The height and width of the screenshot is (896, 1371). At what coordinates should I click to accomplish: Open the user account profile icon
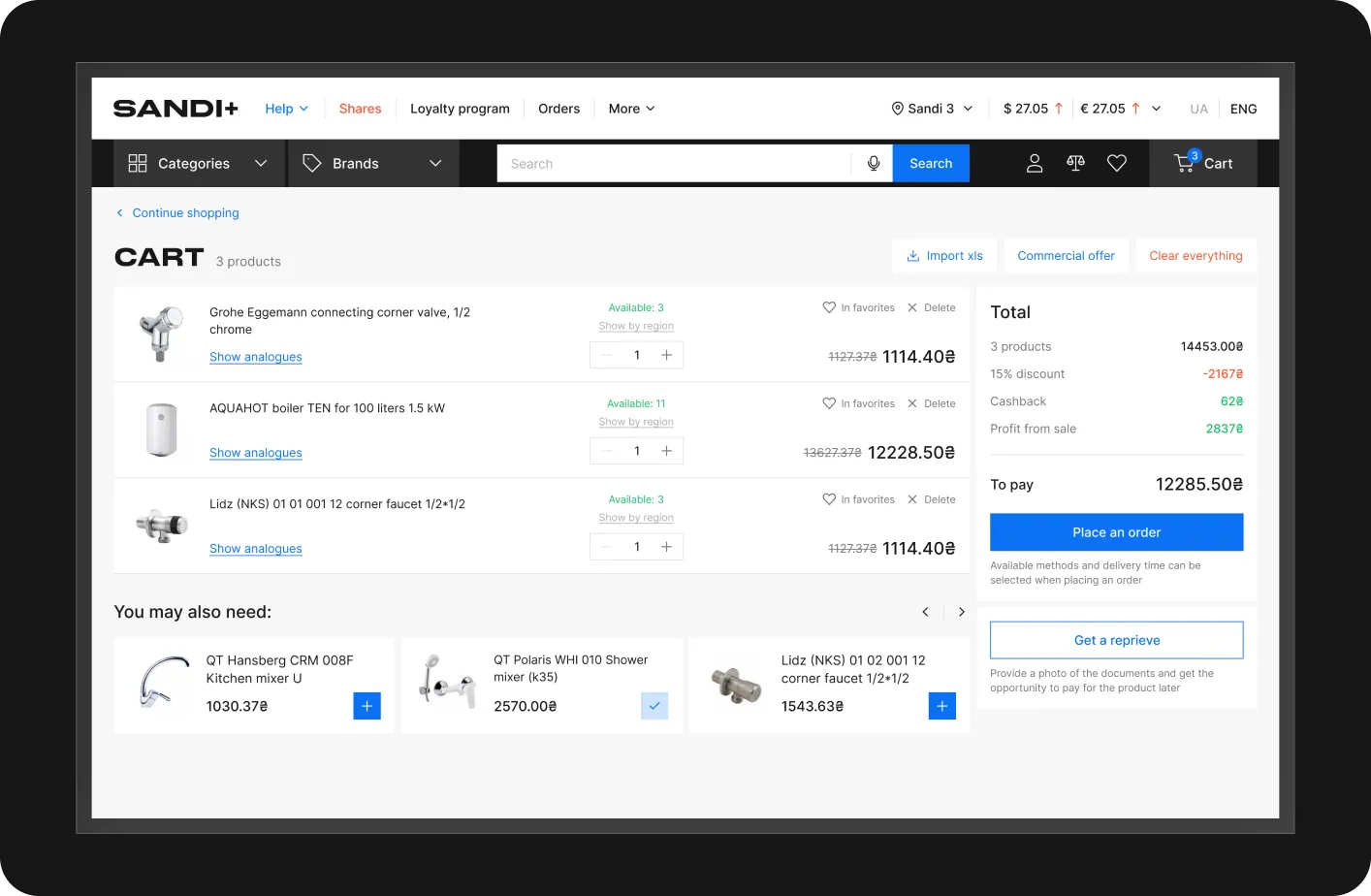1035,164
